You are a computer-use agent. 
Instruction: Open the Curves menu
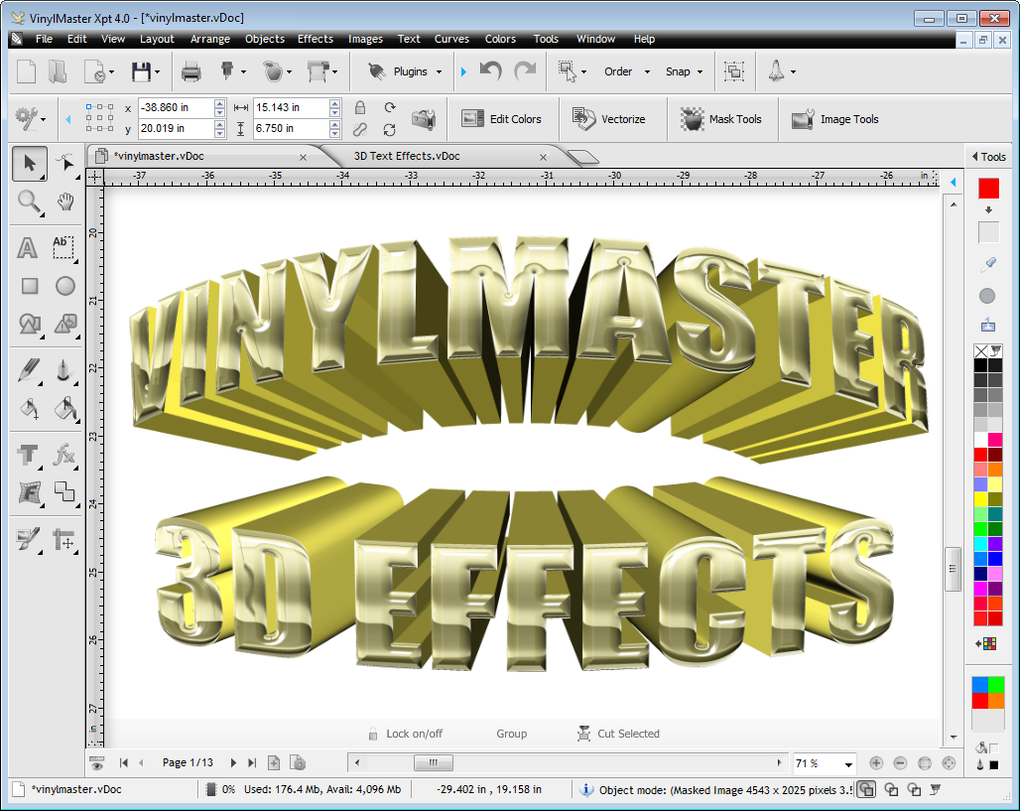[451, 39]
